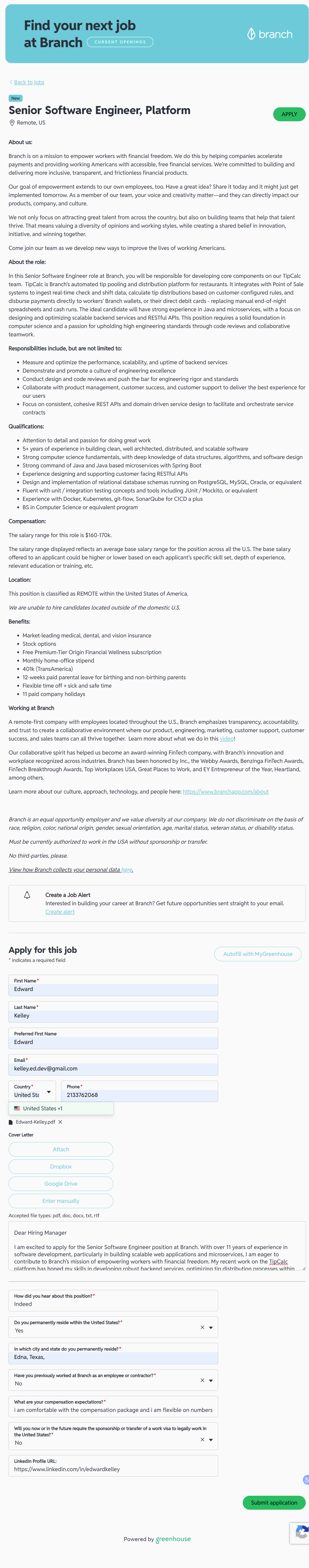Click the bell icon for job alerts
The image size is (309, 1568).
pos(27,895)
